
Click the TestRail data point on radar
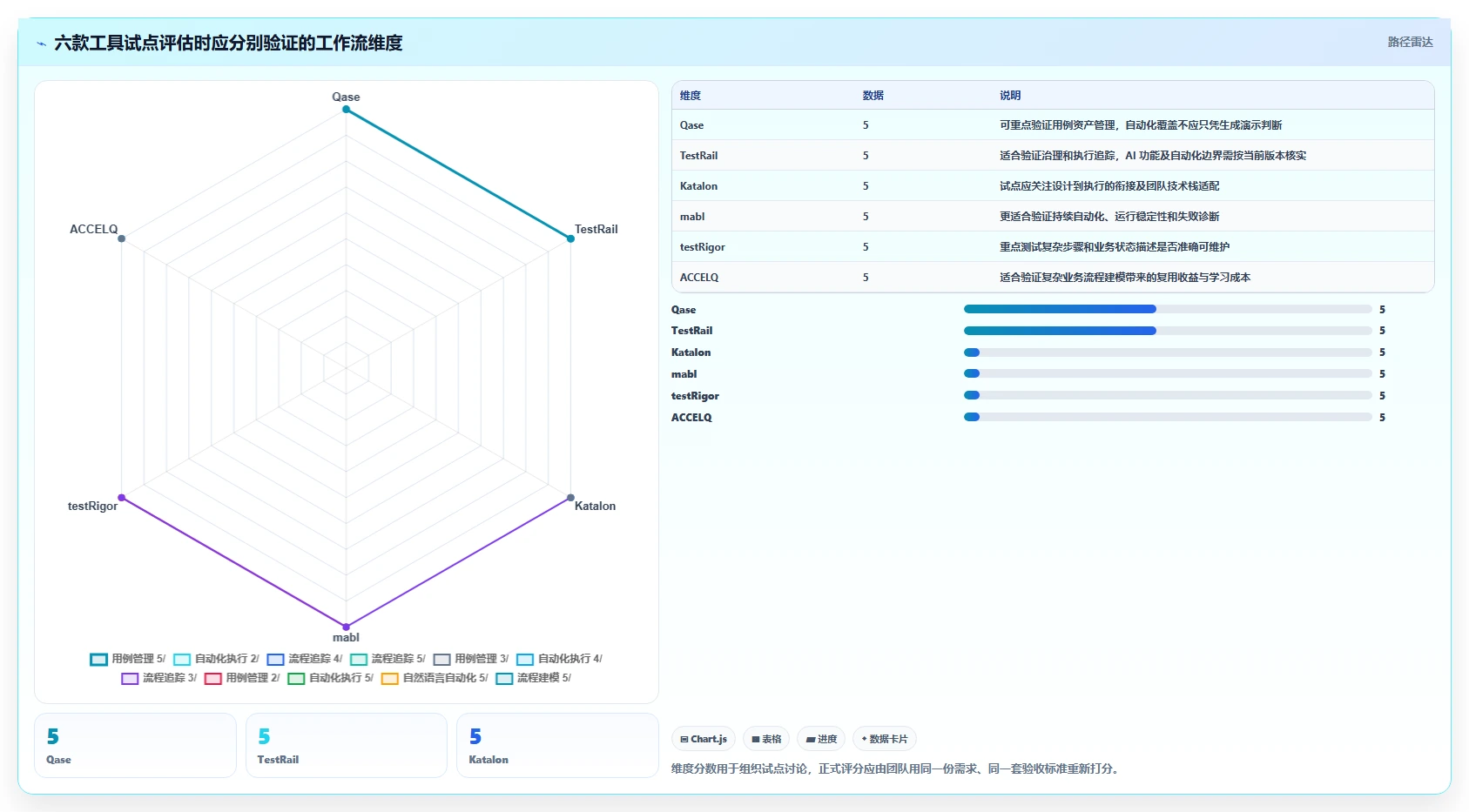(x=570, y=238)
